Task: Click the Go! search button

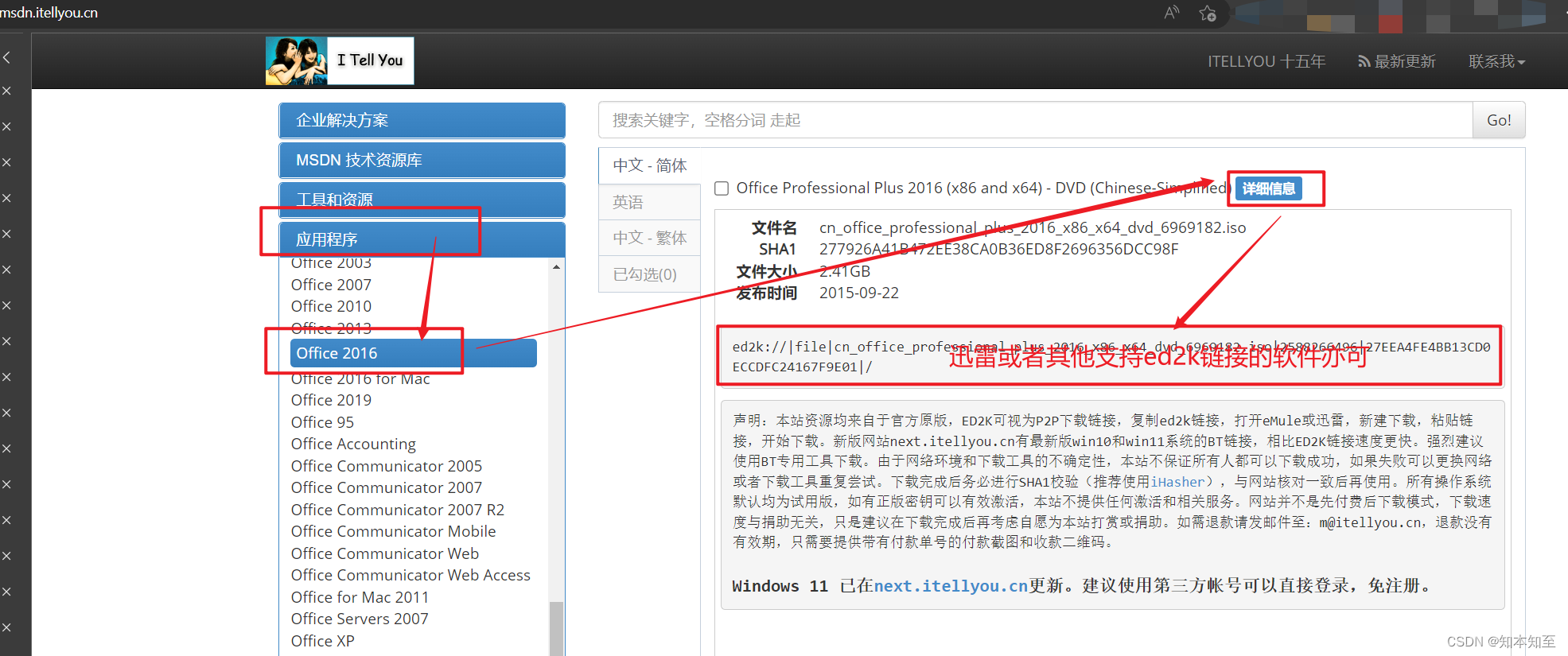Action: [1499, 120]
